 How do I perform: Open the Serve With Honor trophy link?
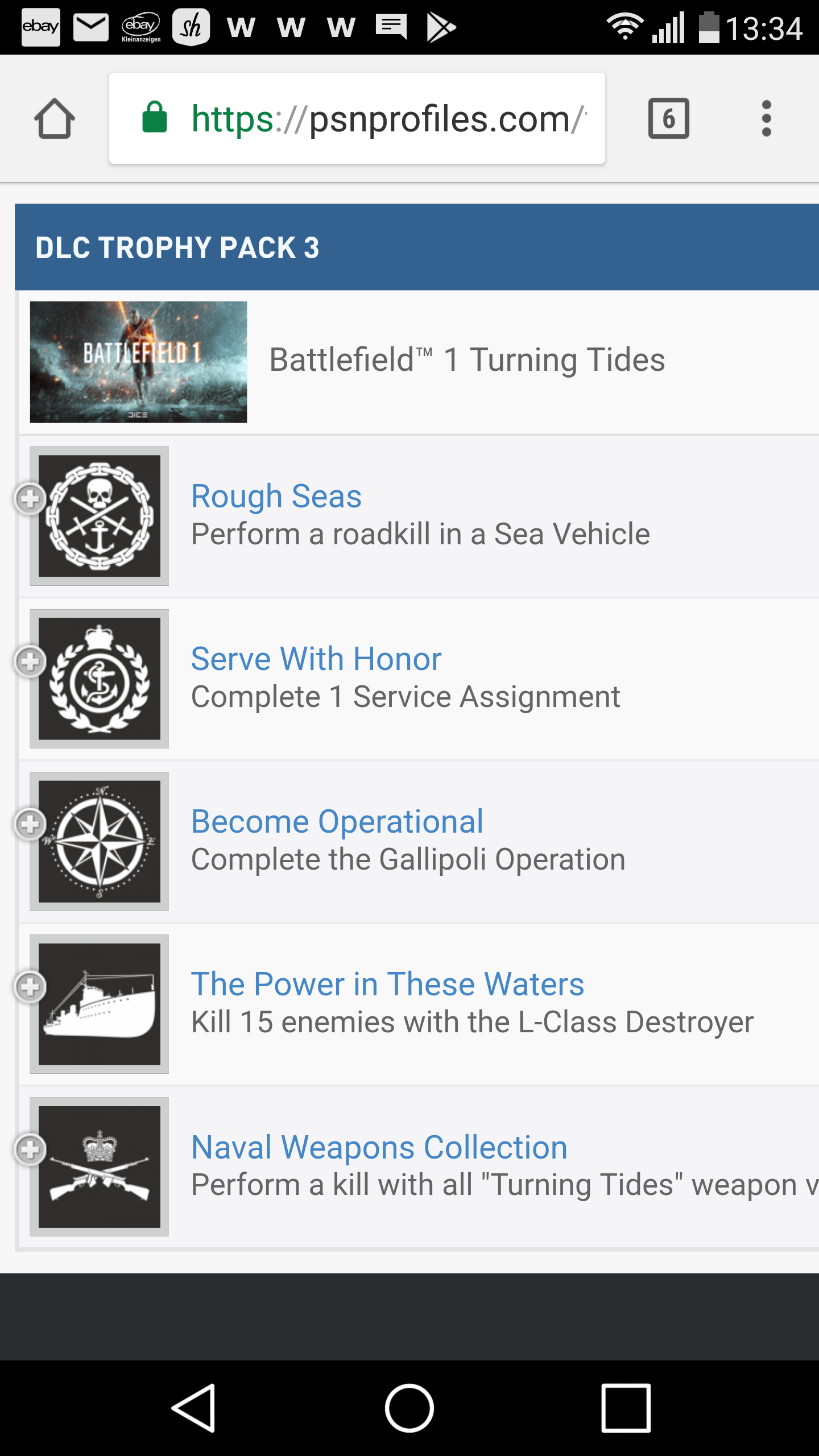click(x=316, y=659)
